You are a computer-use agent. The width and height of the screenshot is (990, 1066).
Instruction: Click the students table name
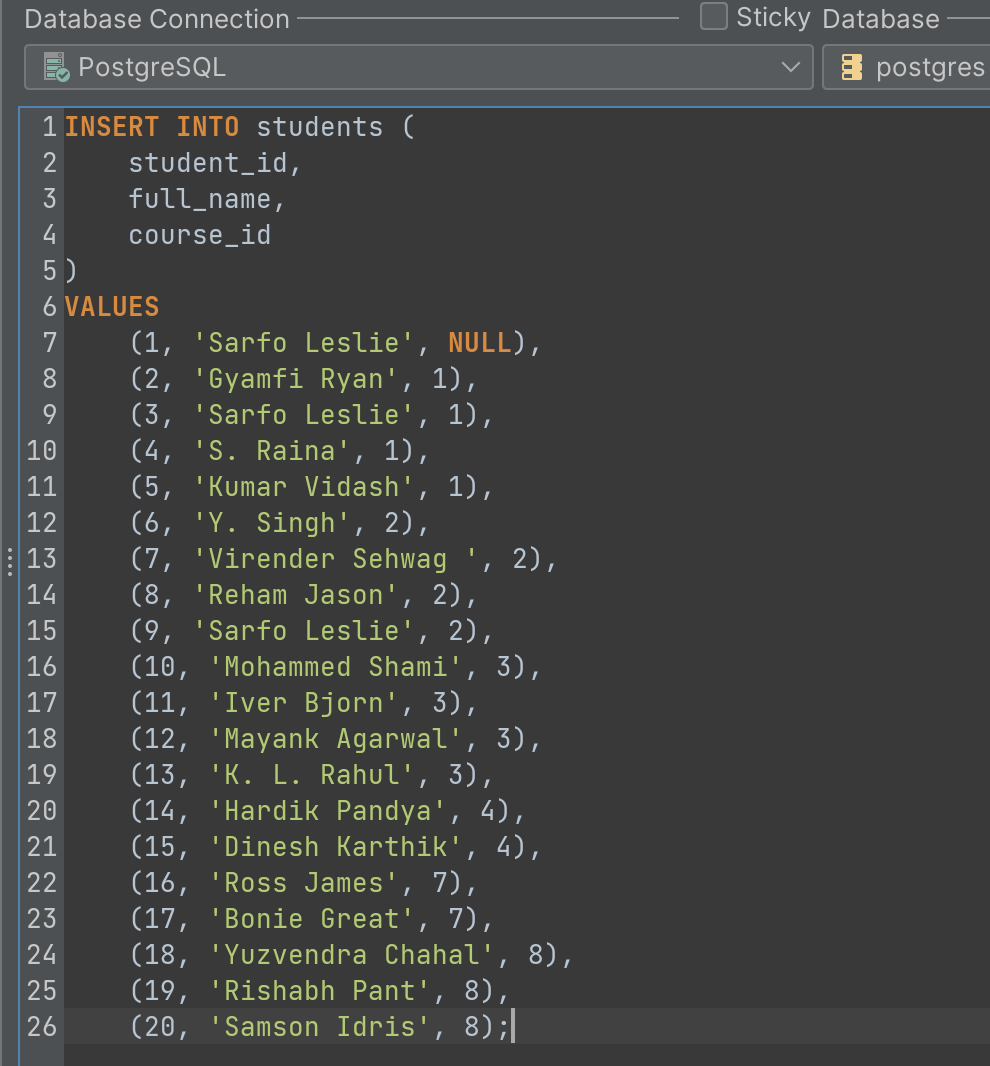pos(319,126)
